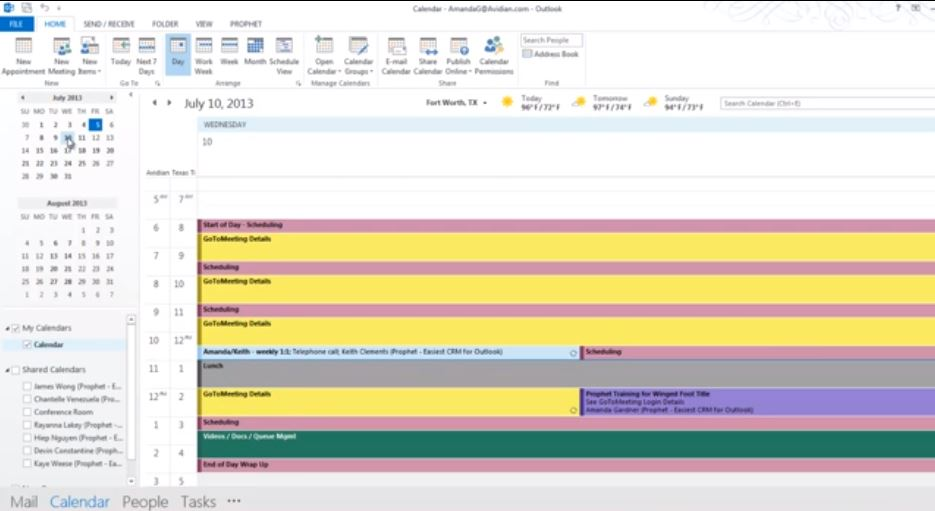Switch to Work Week view
The image size is (935, 511).
[203, 55]
